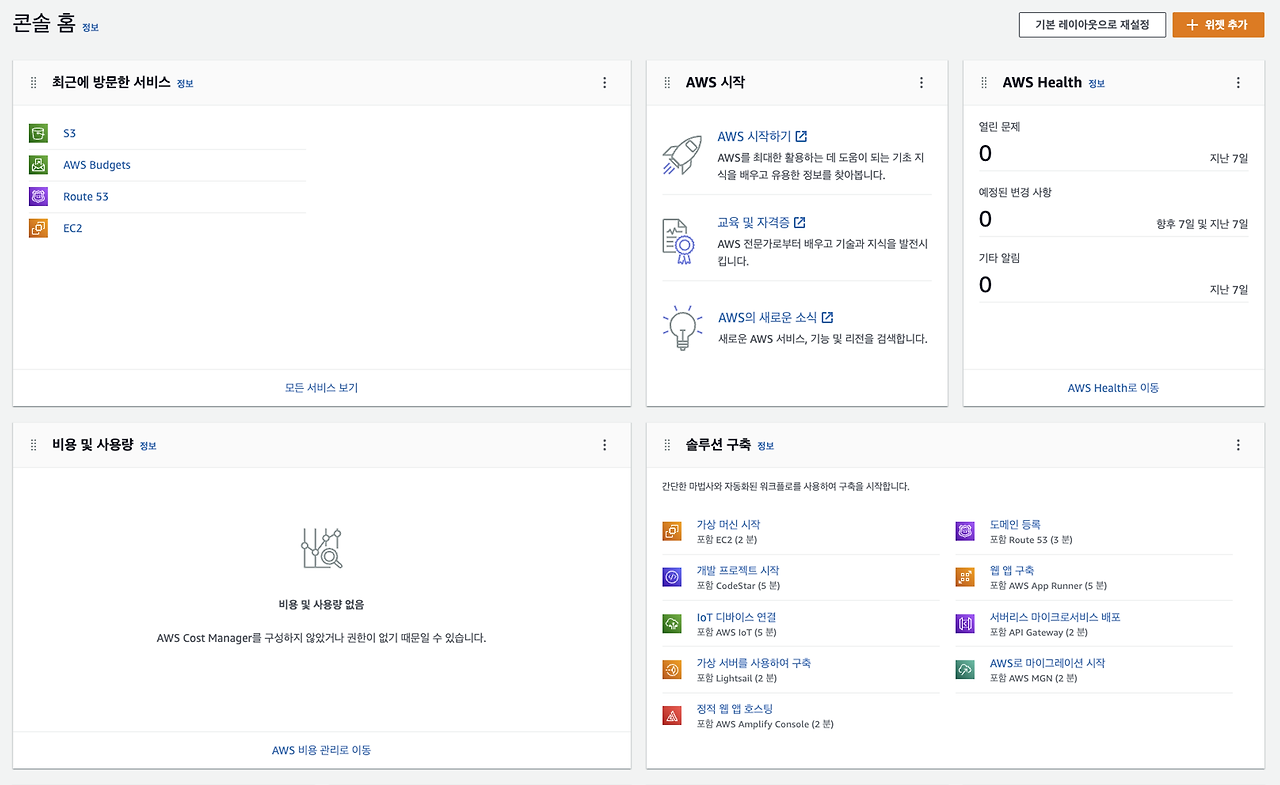Image resolution: width=1280 pixels, height=785 pixels.
Task: Open the 정보 link next to 콘솔 홈
Action: coord(90,28)
